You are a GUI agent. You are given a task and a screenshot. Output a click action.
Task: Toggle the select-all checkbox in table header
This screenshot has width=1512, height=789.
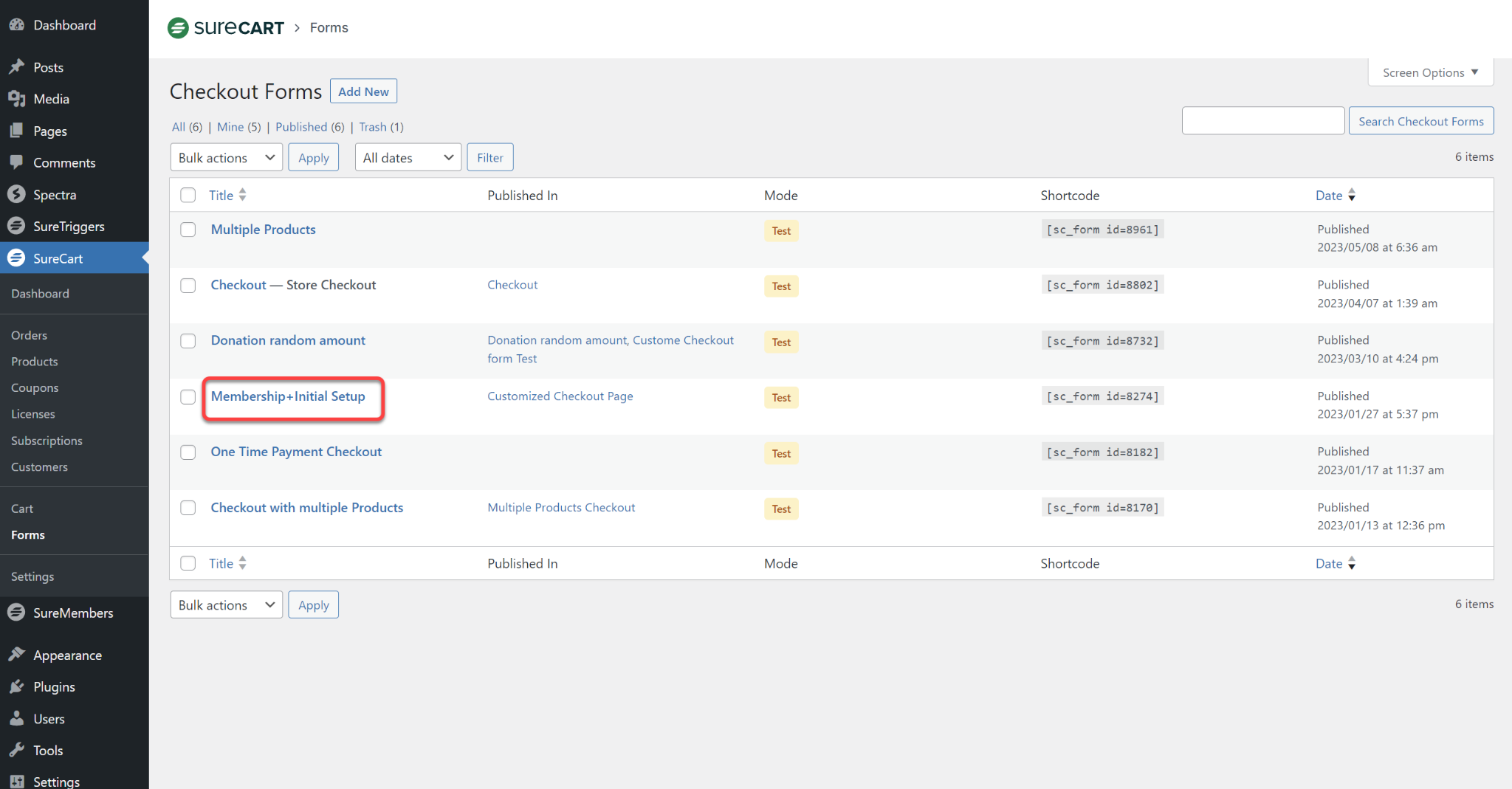[x=188, y=195]
